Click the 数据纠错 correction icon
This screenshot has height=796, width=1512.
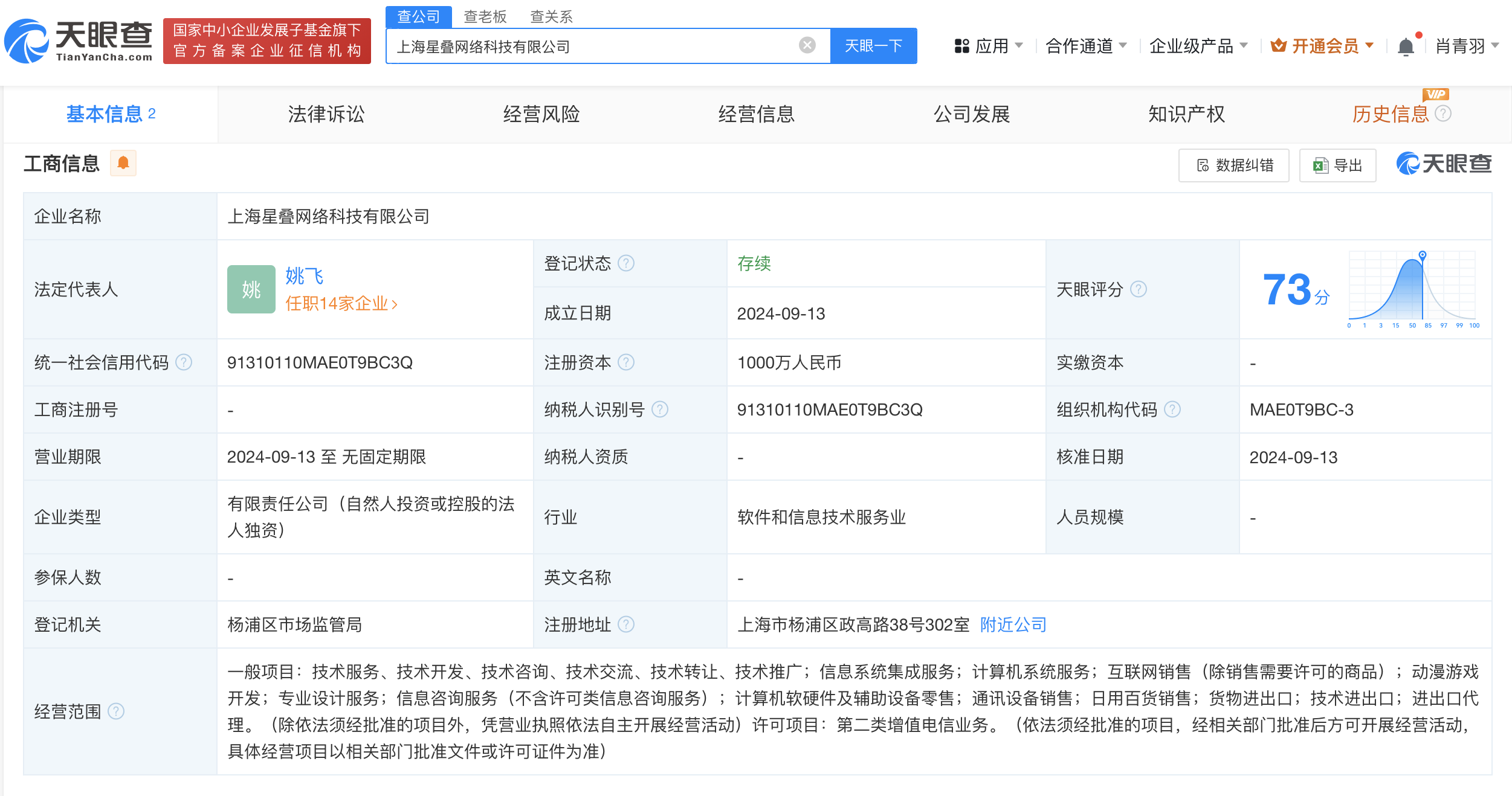pyautogui.click(x=1233, y=165)
